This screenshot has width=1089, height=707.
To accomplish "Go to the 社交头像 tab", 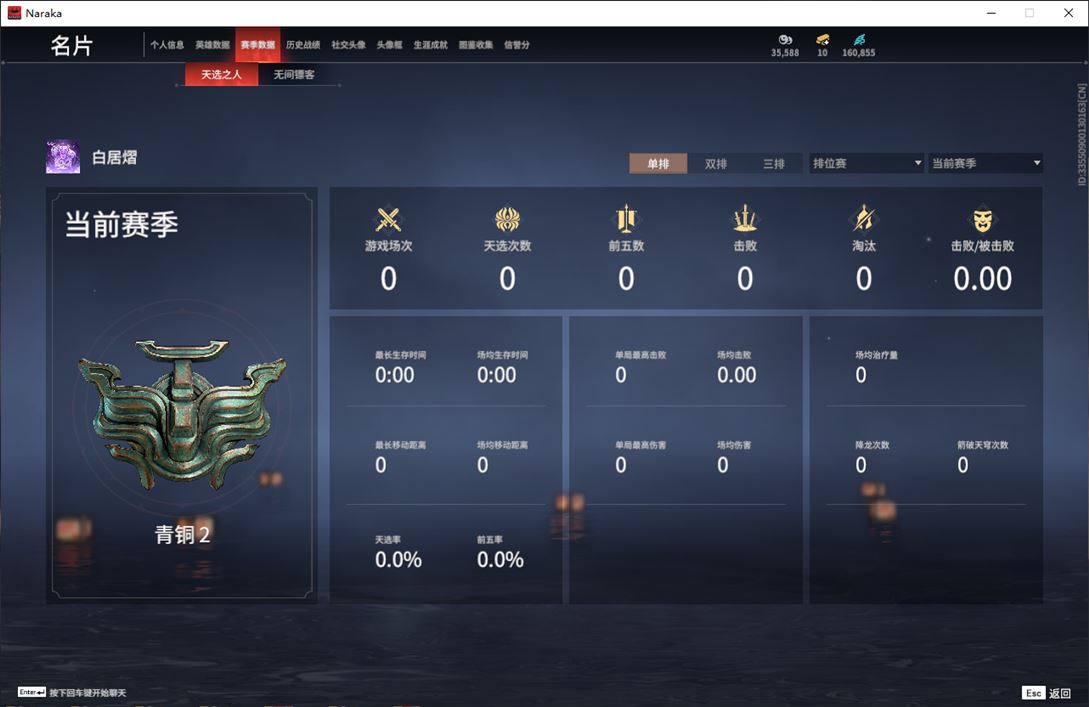I will (x=348, y=45).
